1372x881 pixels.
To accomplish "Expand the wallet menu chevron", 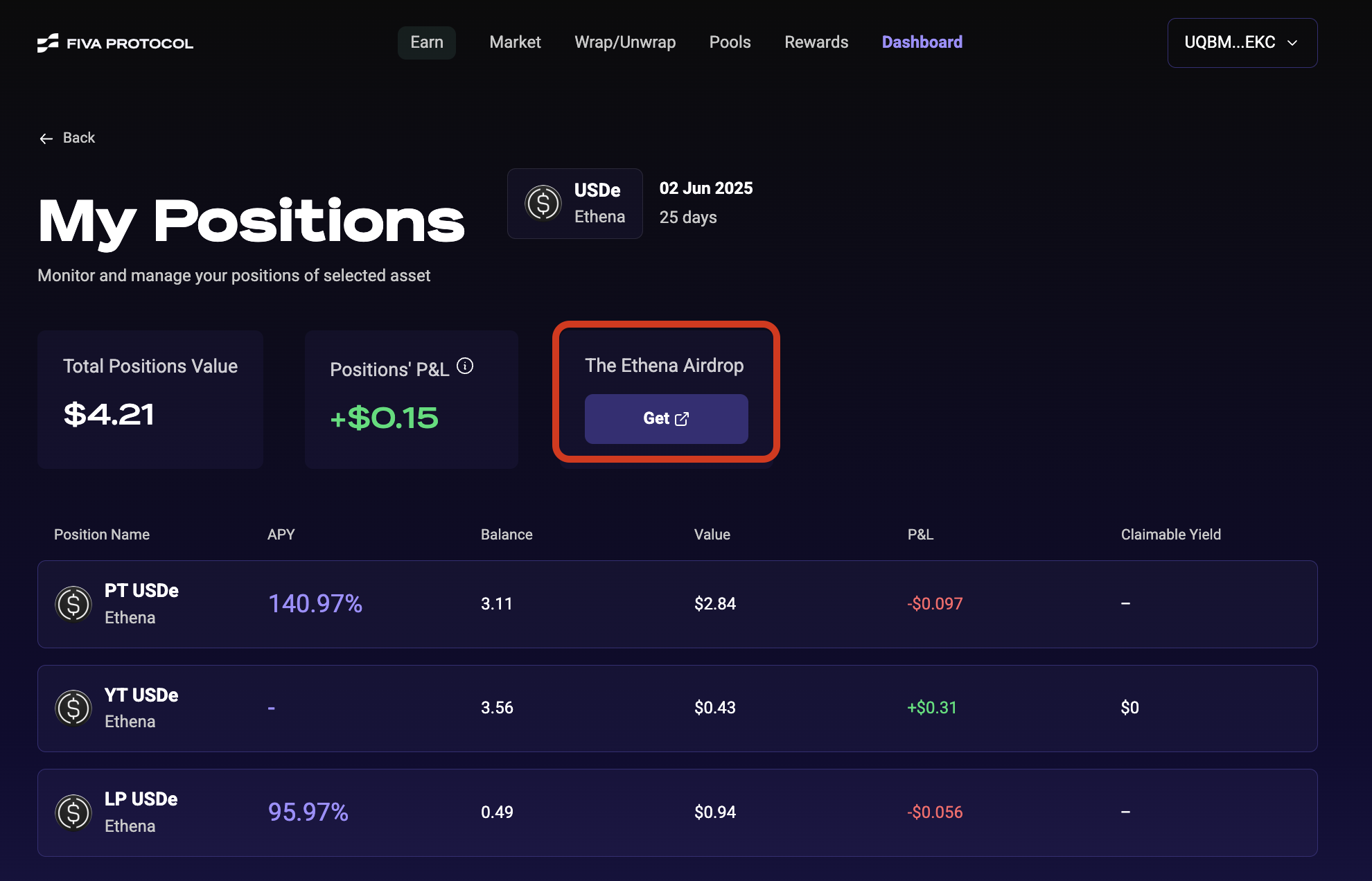I will click(1292, 43).
